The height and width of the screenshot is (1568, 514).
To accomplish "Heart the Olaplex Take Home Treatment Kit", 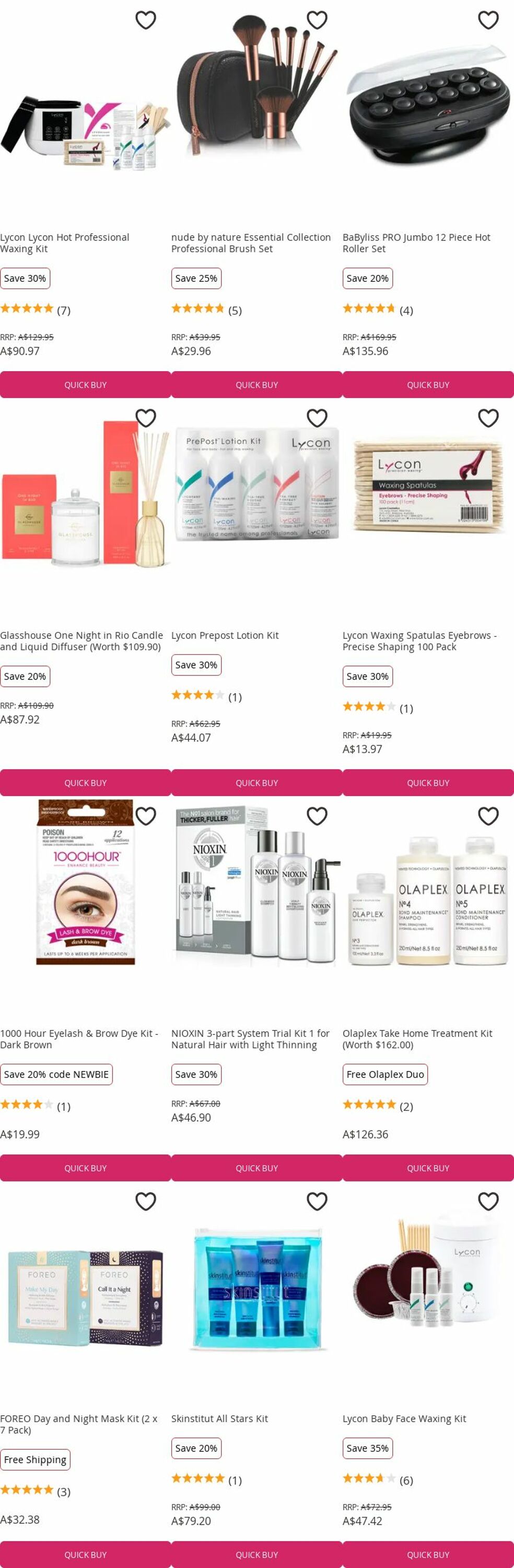I will tap(488, 816).
